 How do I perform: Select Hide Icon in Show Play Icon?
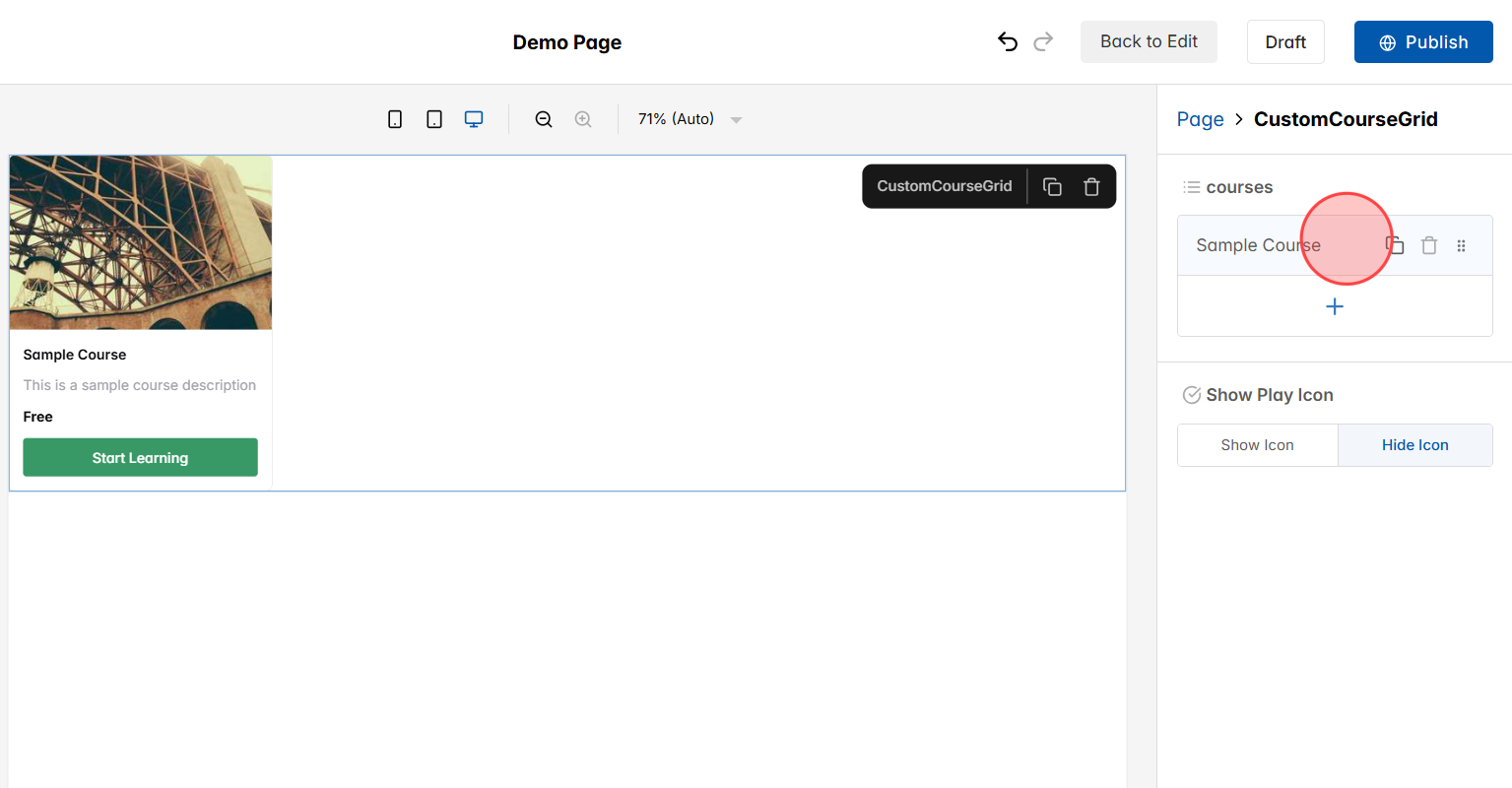[1415, 444]
